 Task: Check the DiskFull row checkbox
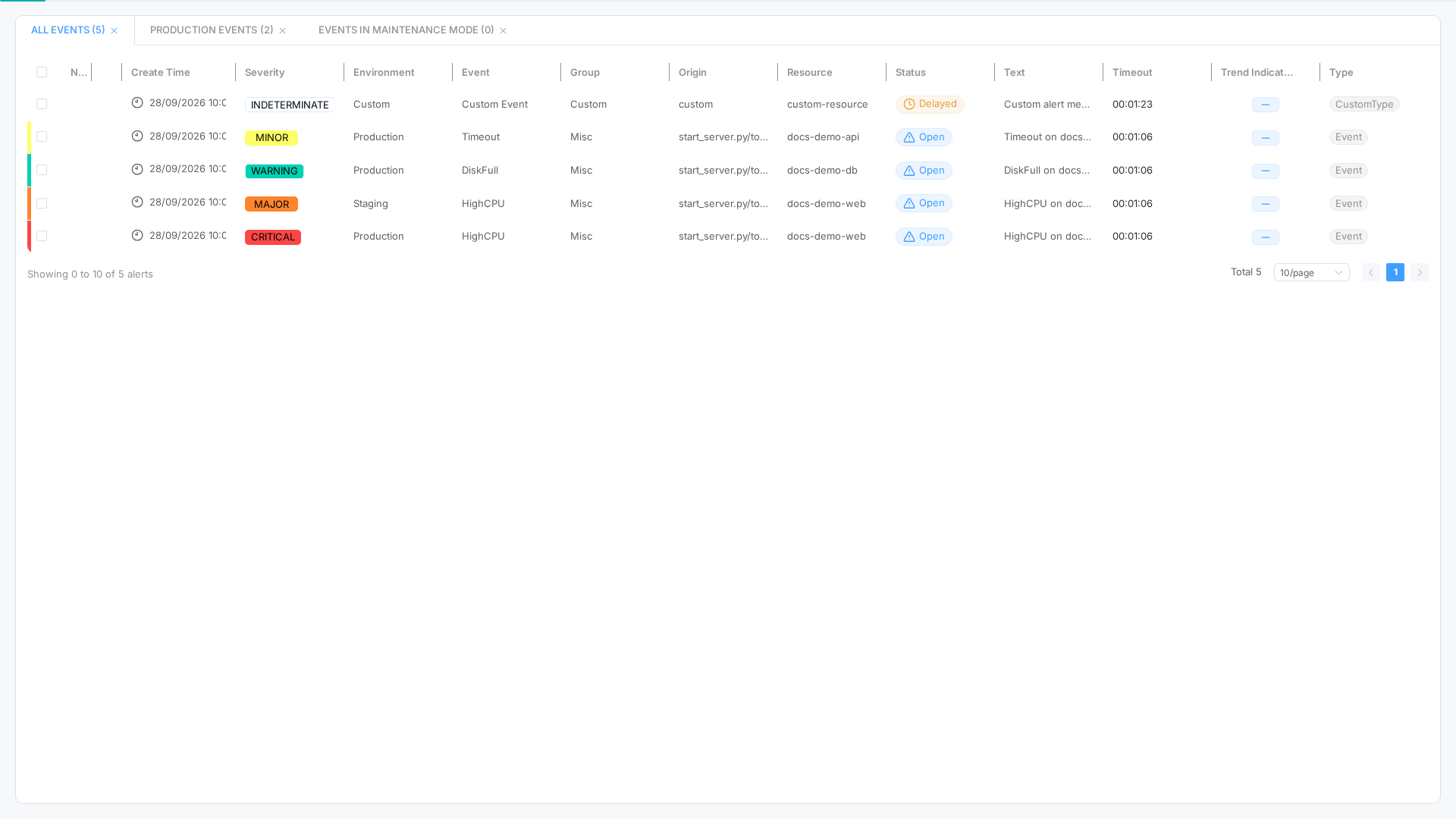(42, 170)
